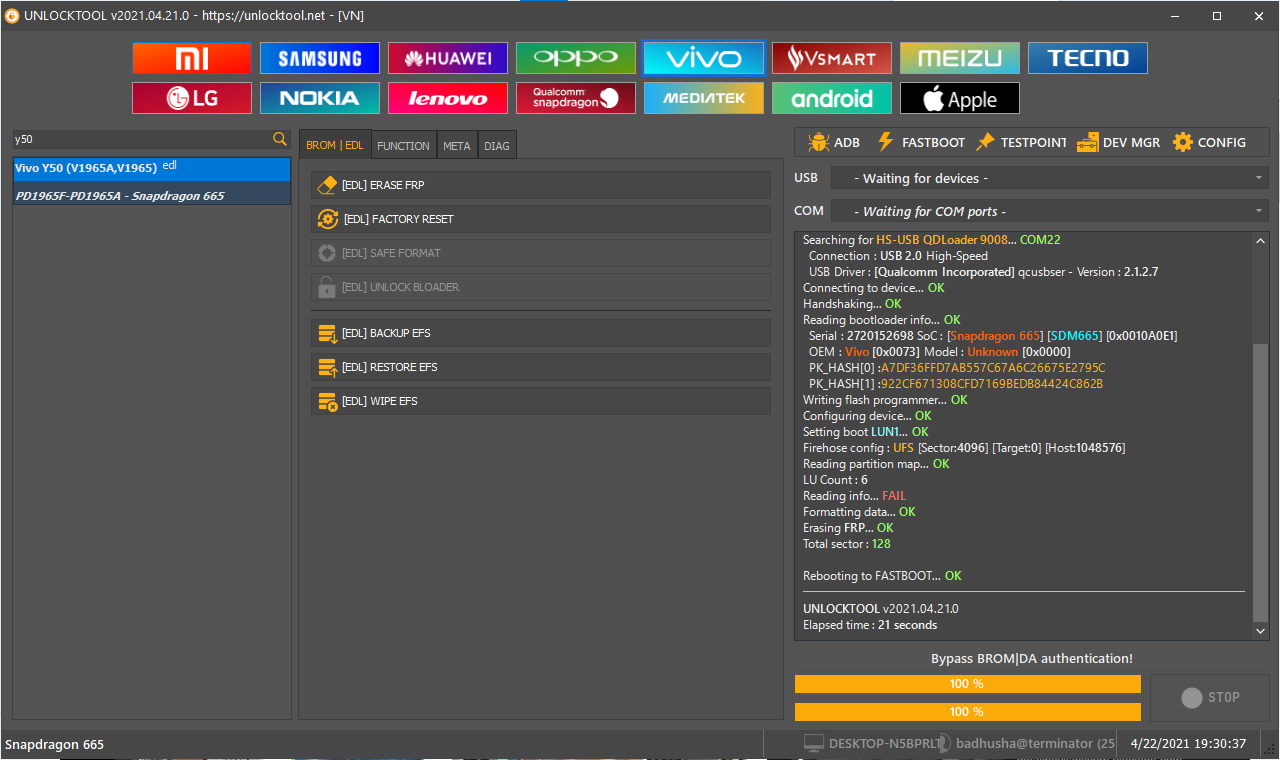Switch to the BROM | EDL tab
Screen dimensions: 1280x760
coord(335,145)
